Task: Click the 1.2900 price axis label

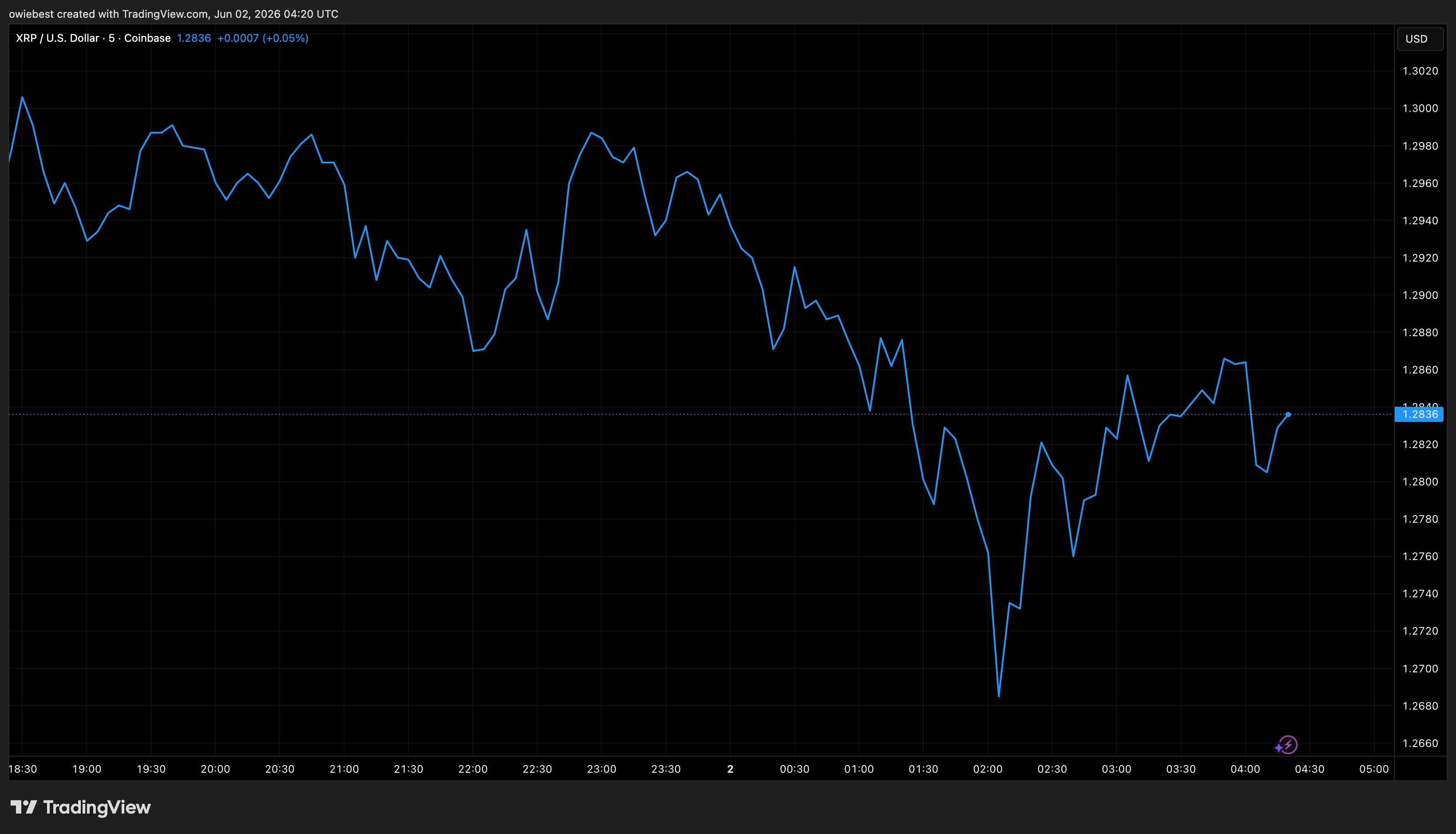Action: [x=1420, y=295]
